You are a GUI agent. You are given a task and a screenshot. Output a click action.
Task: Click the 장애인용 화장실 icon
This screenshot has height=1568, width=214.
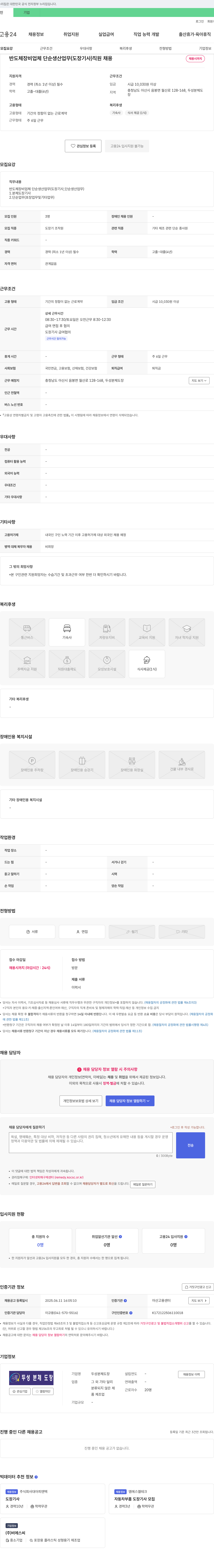(132, 765)
